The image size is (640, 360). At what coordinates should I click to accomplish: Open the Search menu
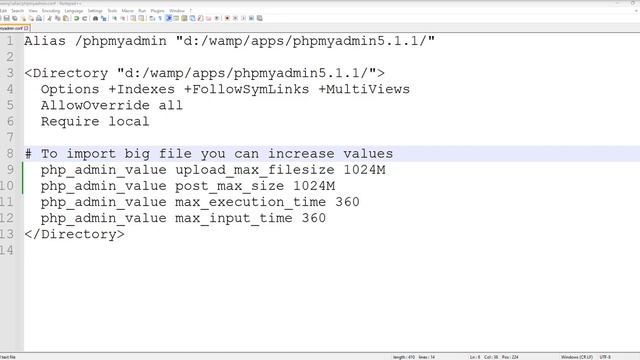[18, 11]
